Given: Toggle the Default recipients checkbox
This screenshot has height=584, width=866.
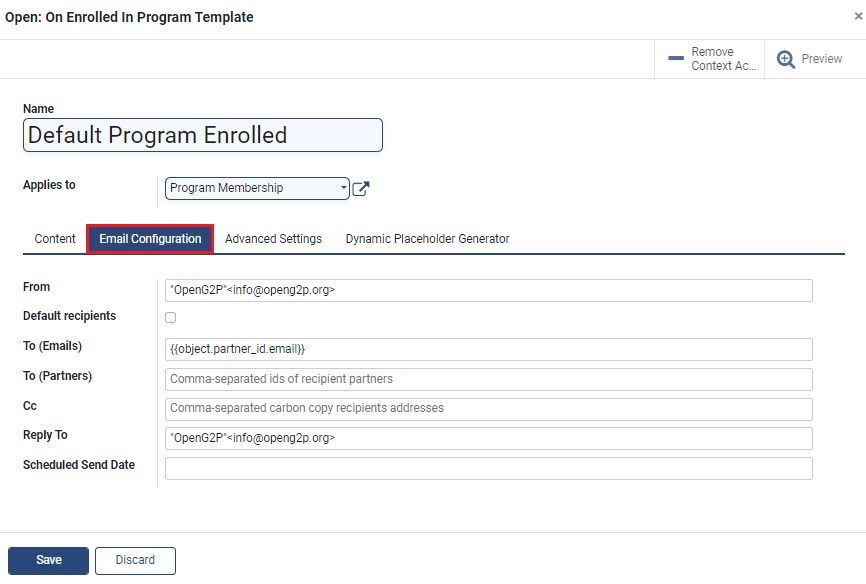Looking at the screenshot, I should [x=171, y=318].
